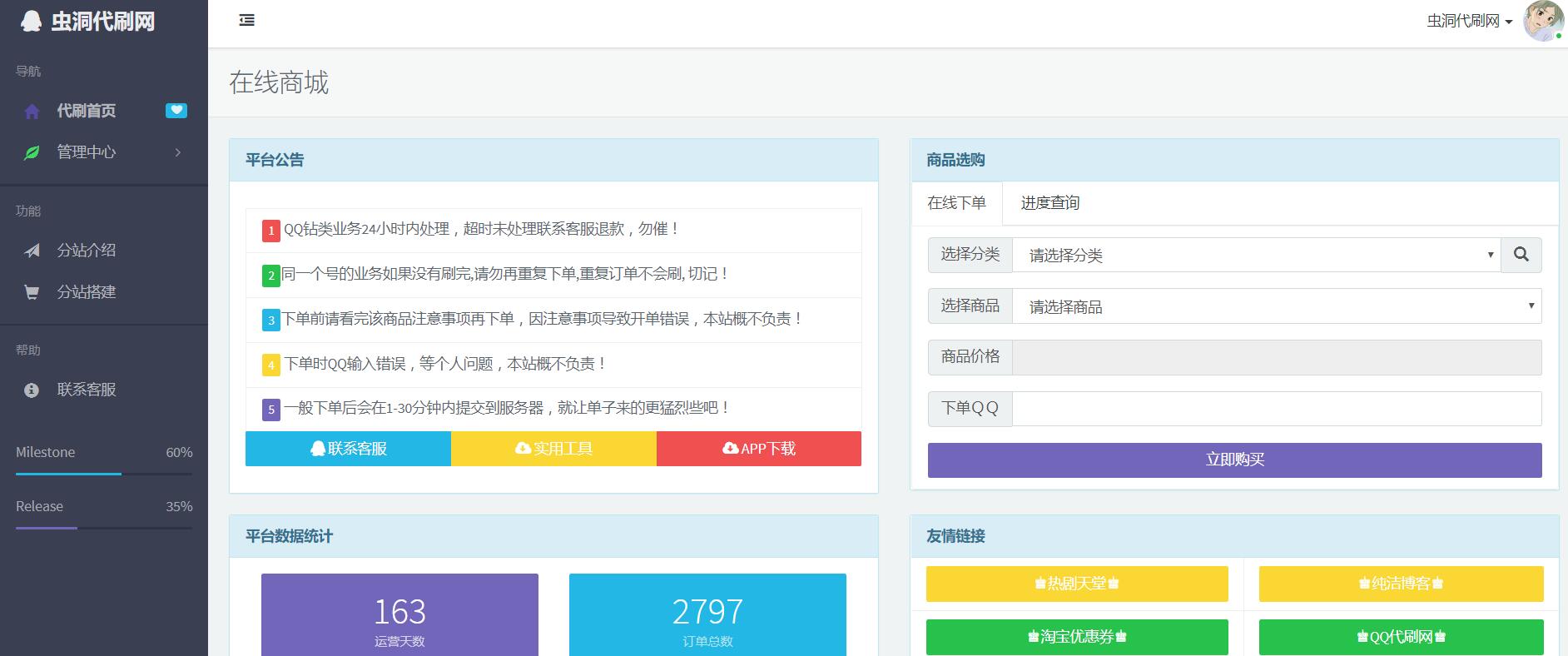
Task: Open the 淘宝优惠券 friend link
Action: (x=1077, y=637)
